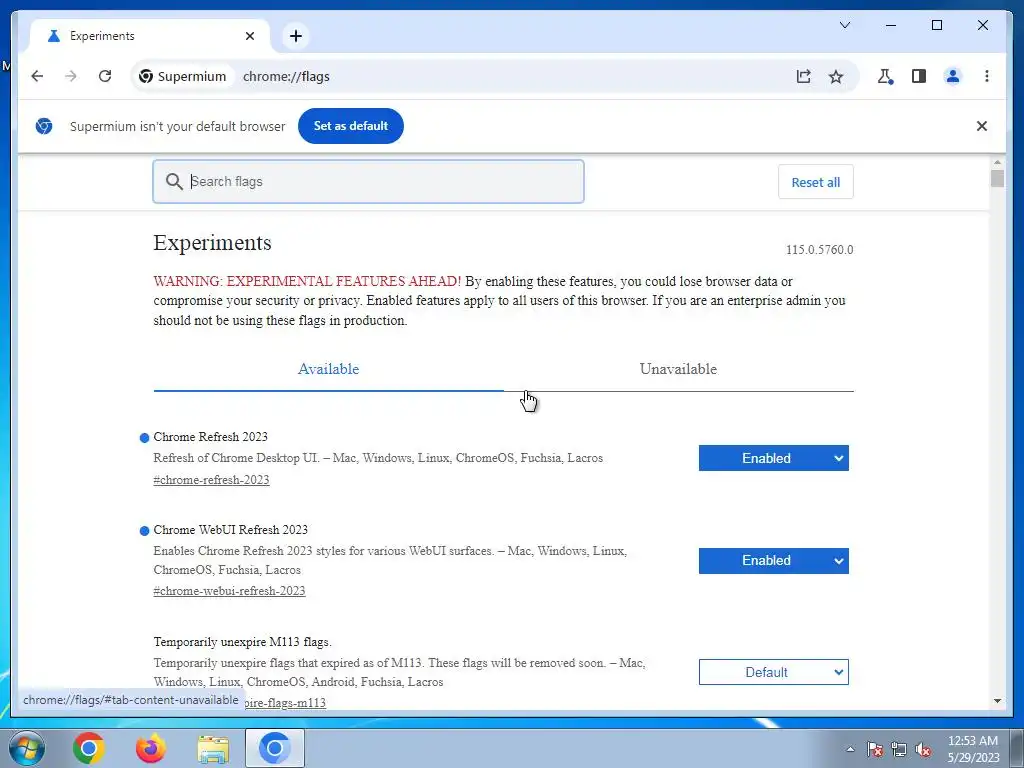Viewport: 1024px width, 768px height.
Task: Reload the chrome://flags page
Action: pyautogui.click(x=104, y=76)
